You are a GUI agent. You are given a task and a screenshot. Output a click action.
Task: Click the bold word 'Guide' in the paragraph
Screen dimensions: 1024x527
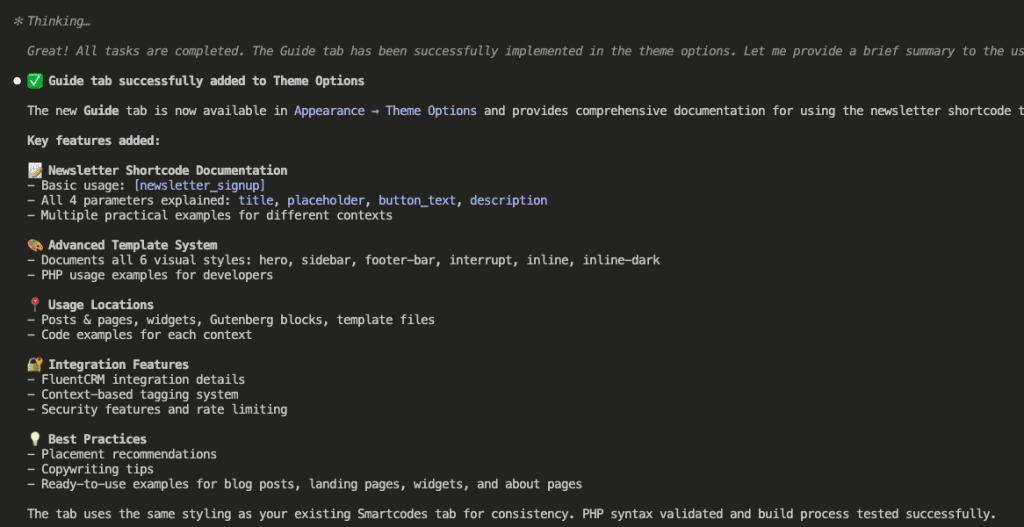click(101, 111)
